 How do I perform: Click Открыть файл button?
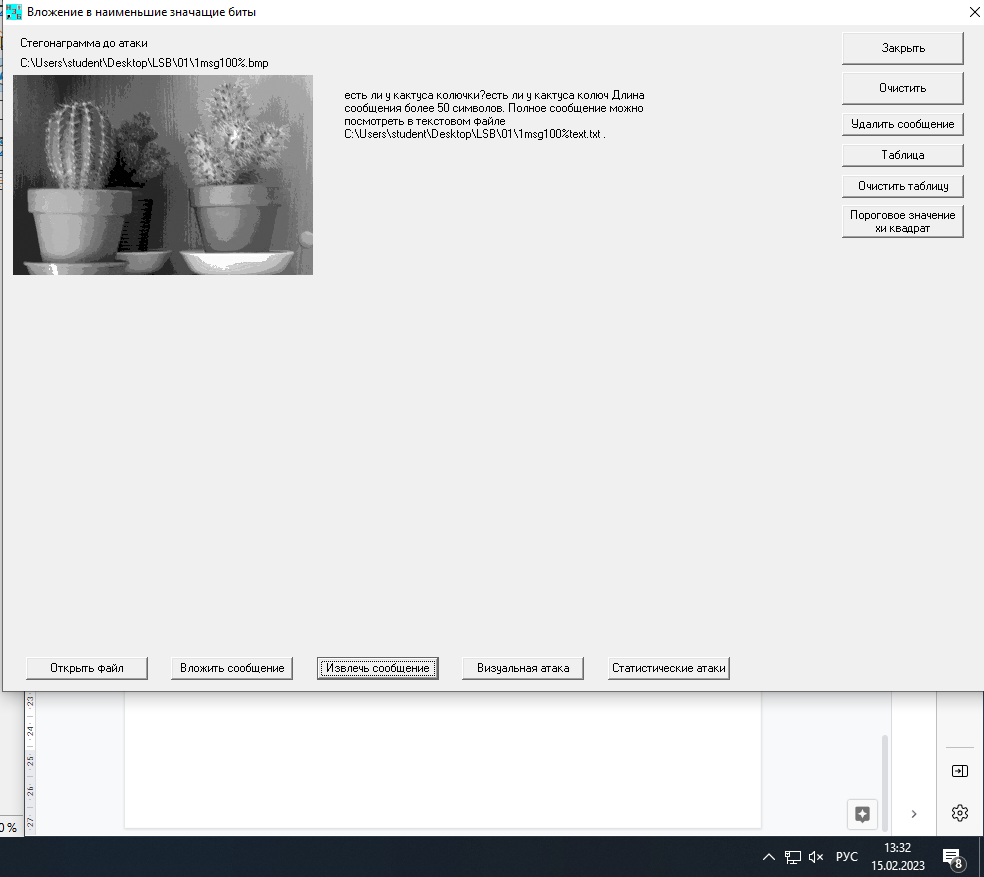click(x=87, y=668)
